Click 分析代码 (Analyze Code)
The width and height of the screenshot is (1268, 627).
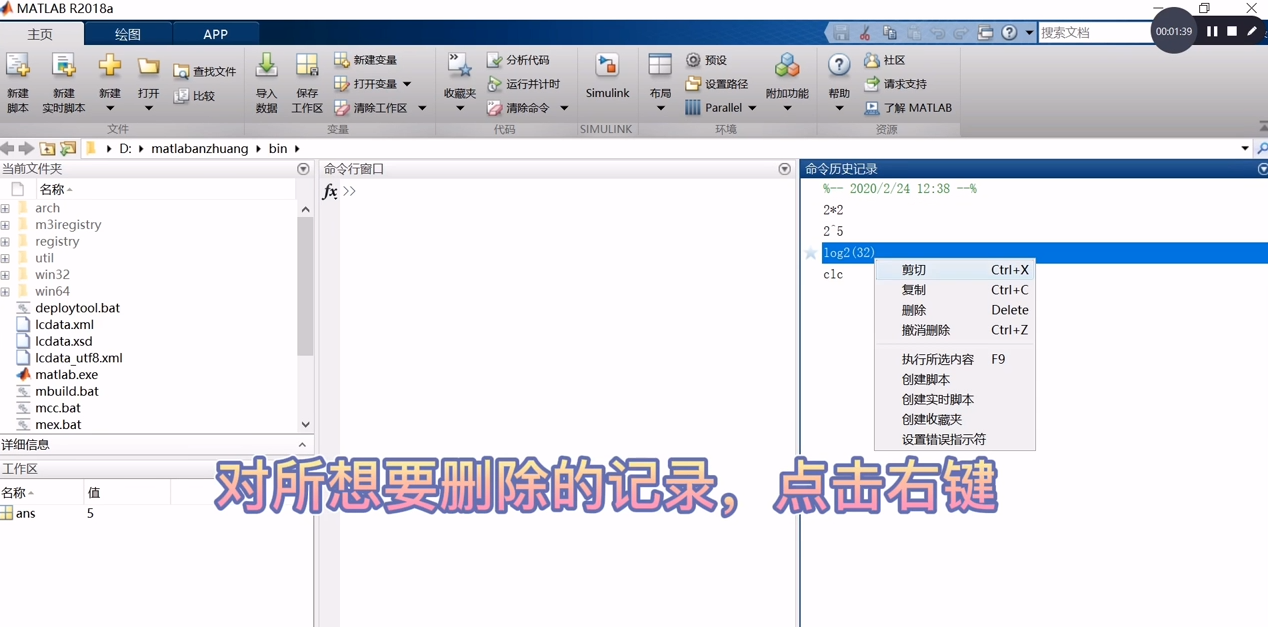tap(518, 60)
